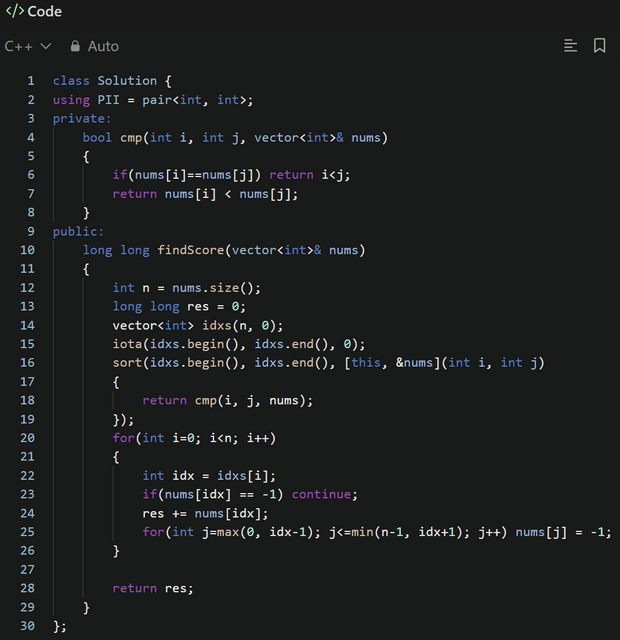Select the Code tab label
Viewport: 620px width, 640px height.
44,12
